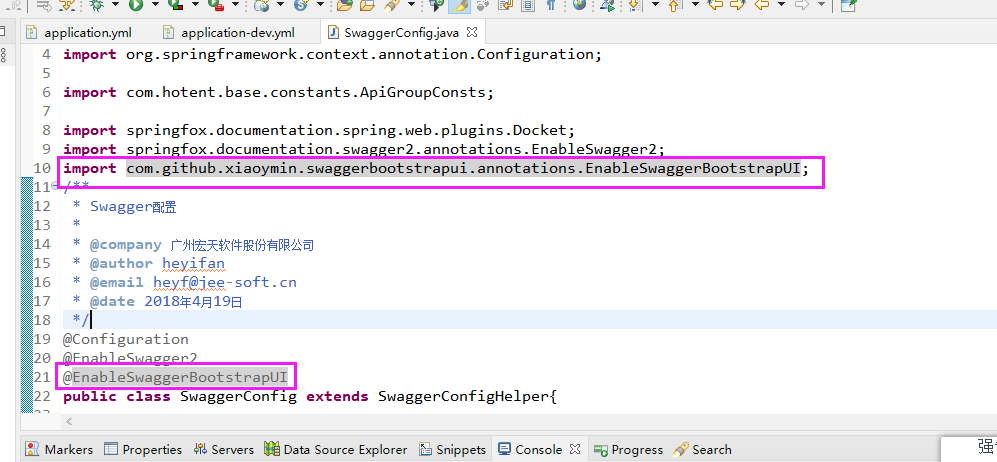Click the author name heyifan
Image resolution: width=997 pixels, height=462 pixels.
click(x=193, y=263)
